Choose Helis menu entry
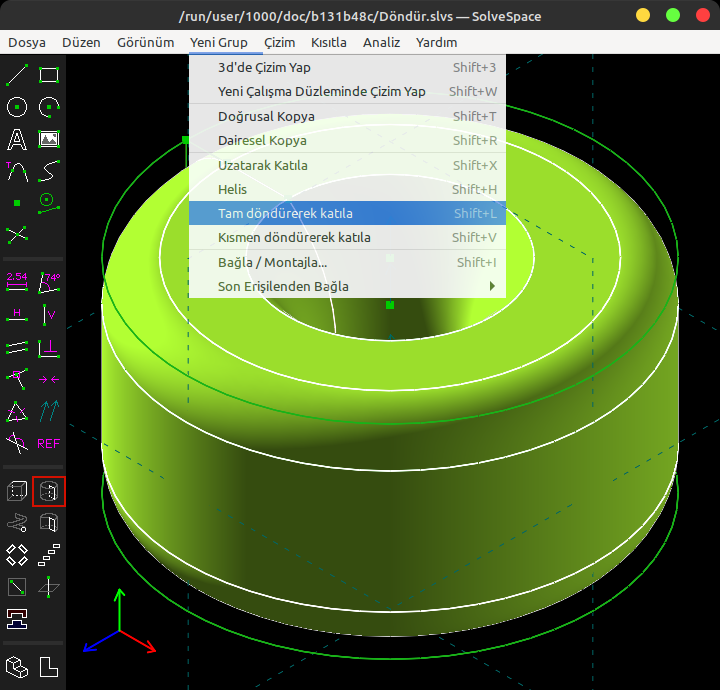 (x=347, y=189)
